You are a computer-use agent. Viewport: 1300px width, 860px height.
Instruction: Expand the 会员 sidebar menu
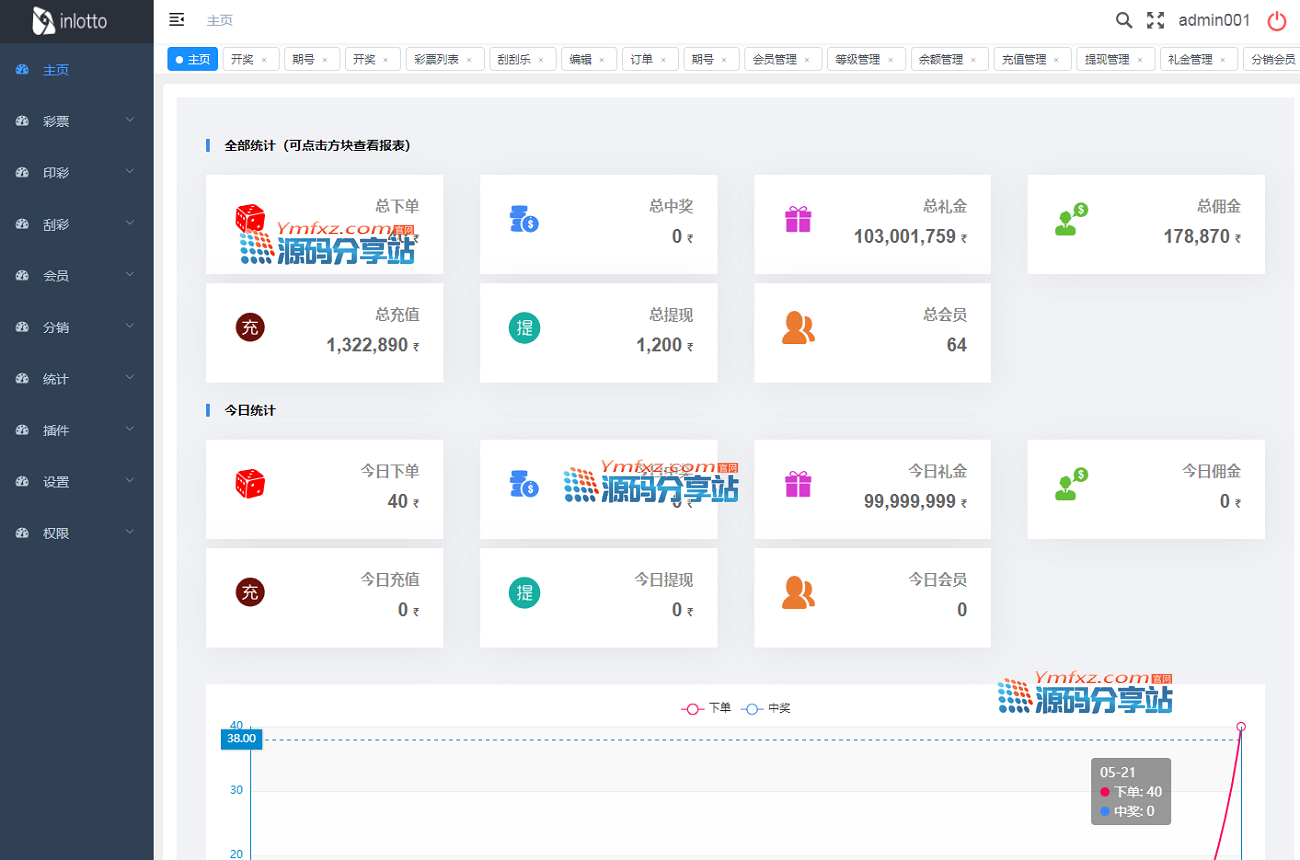click(x=76, y=276)
